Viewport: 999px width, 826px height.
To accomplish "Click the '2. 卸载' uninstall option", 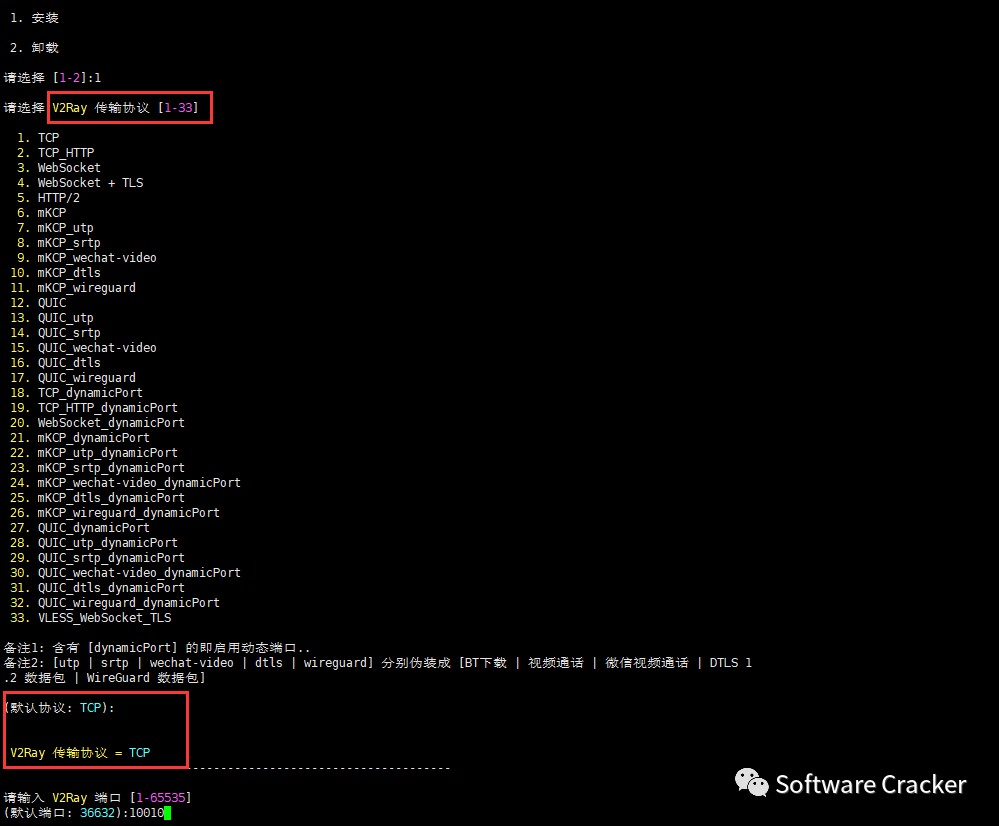I will pos(34,48).
